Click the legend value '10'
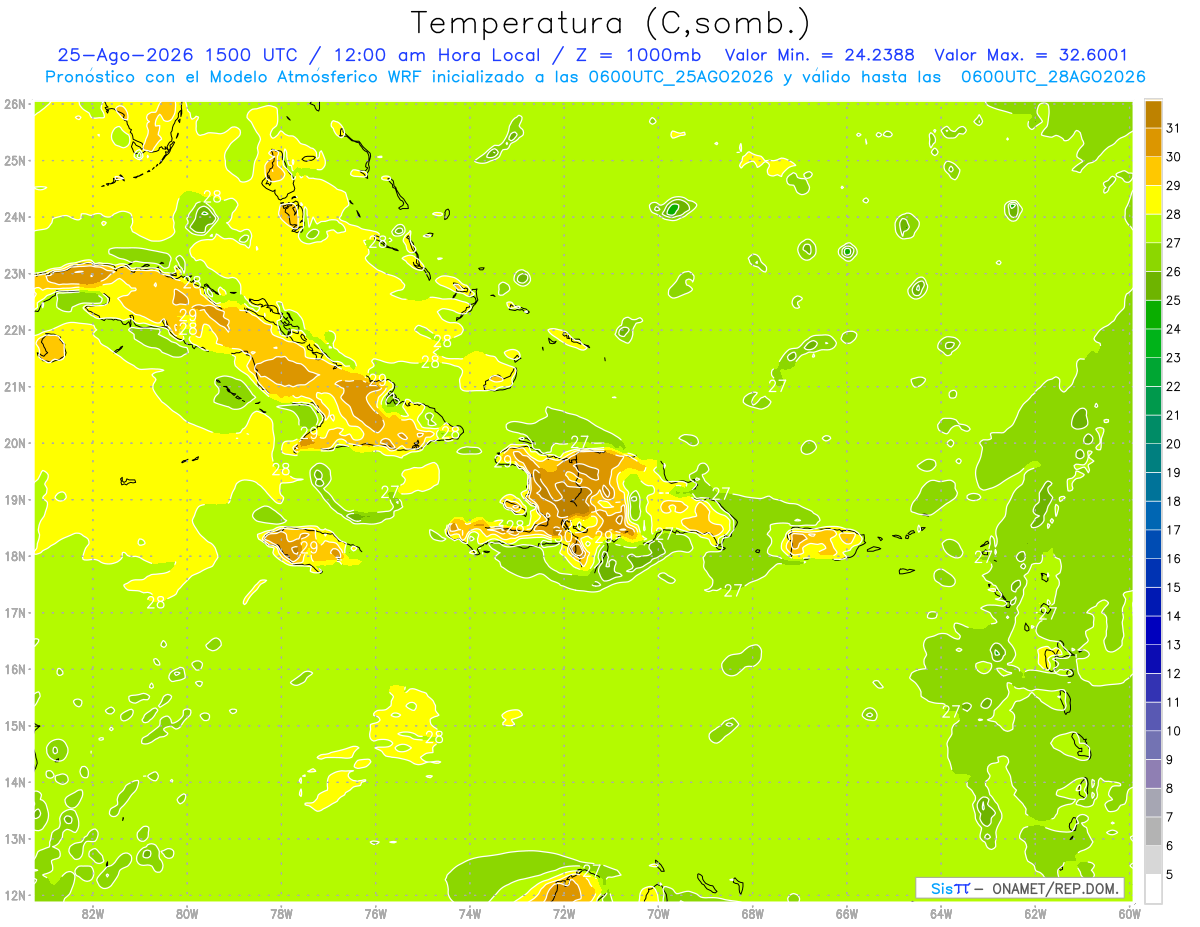 coord(1174,731)
